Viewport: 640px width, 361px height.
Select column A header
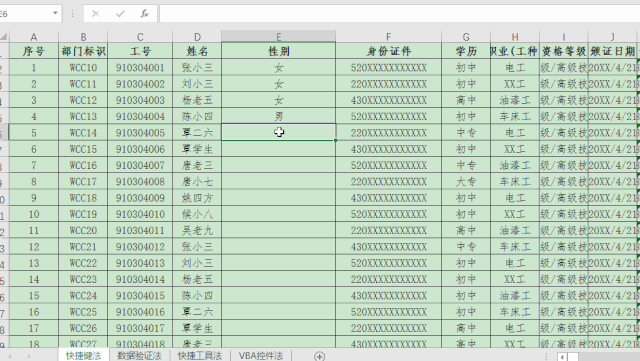click(34, 37)
